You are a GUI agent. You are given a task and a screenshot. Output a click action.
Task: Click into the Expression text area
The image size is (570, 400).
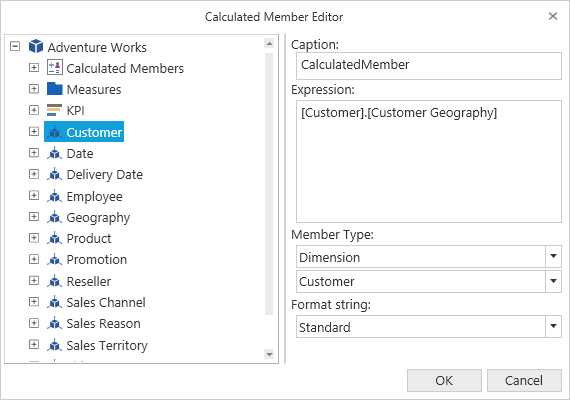tap(429, 161)
